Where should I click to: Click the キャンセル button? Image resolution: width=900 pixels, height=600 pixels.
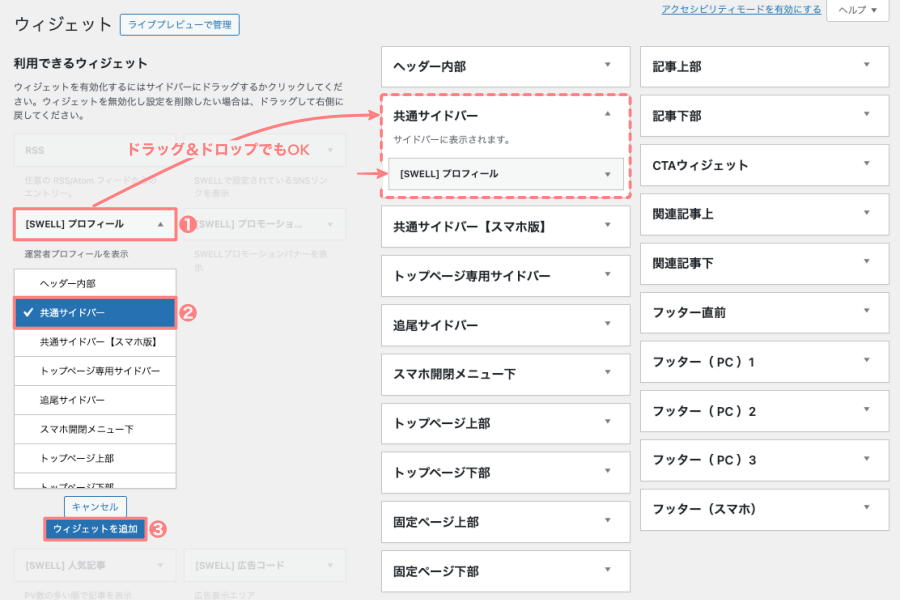click(95, 506)
